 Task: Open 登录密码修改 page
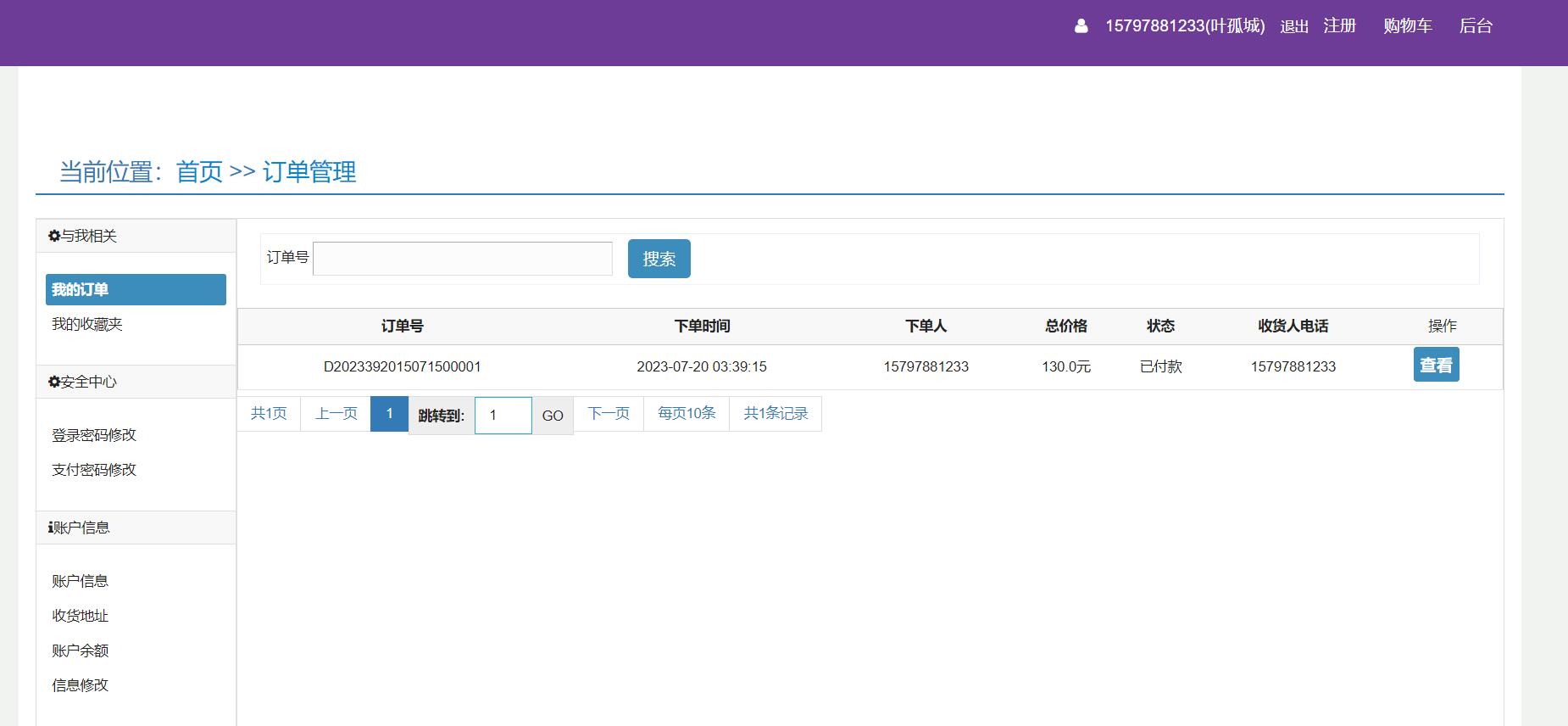click(x=94, y=435)
